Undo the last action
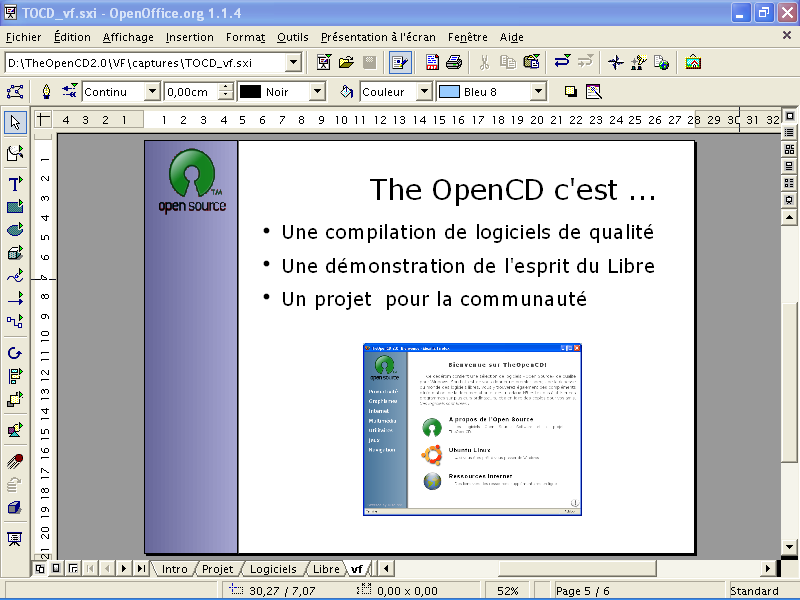 click(x=562, y=62)
